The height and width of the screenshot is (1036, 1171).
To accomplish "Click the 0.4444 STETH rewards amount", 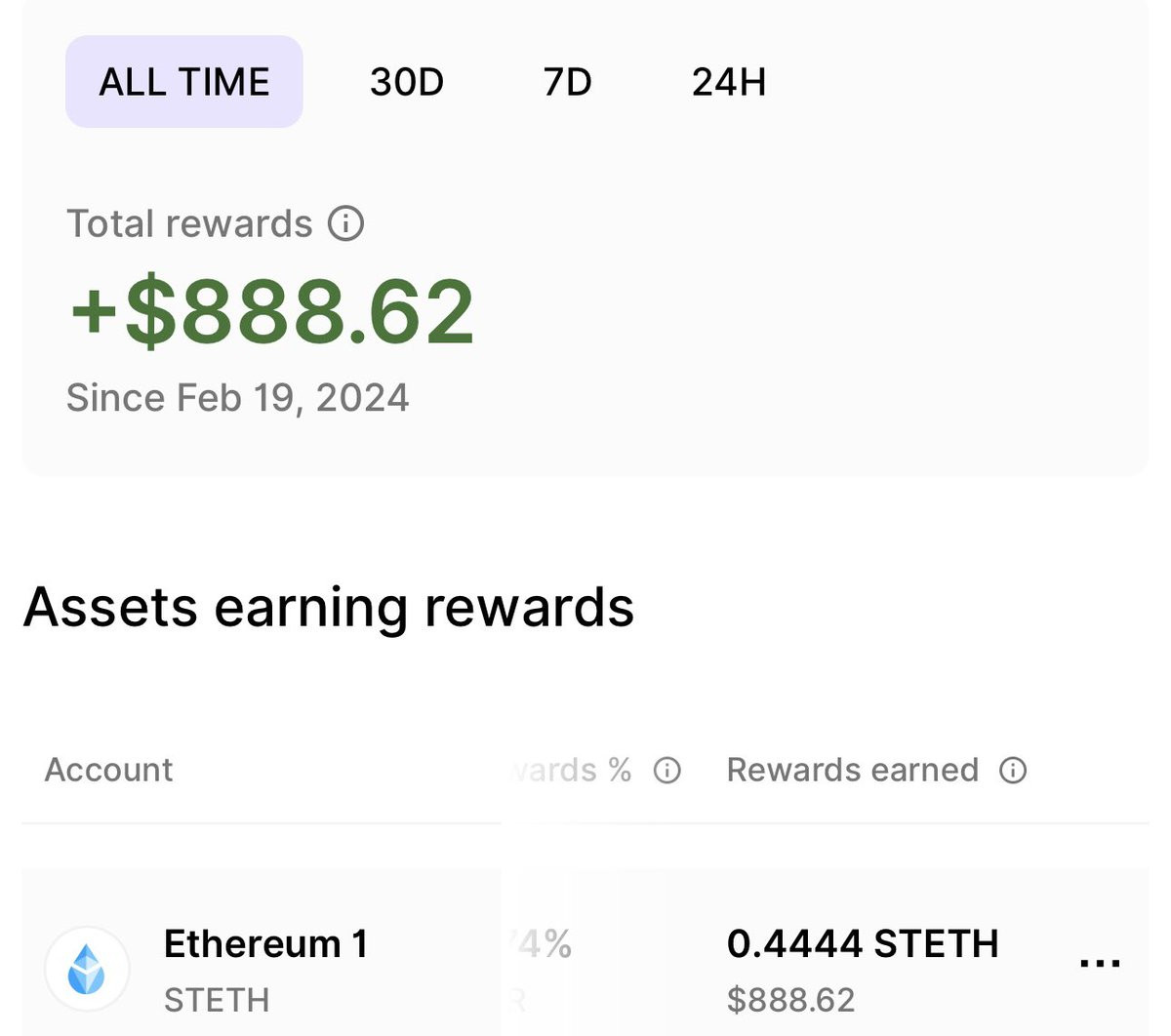I will (863, 943).
